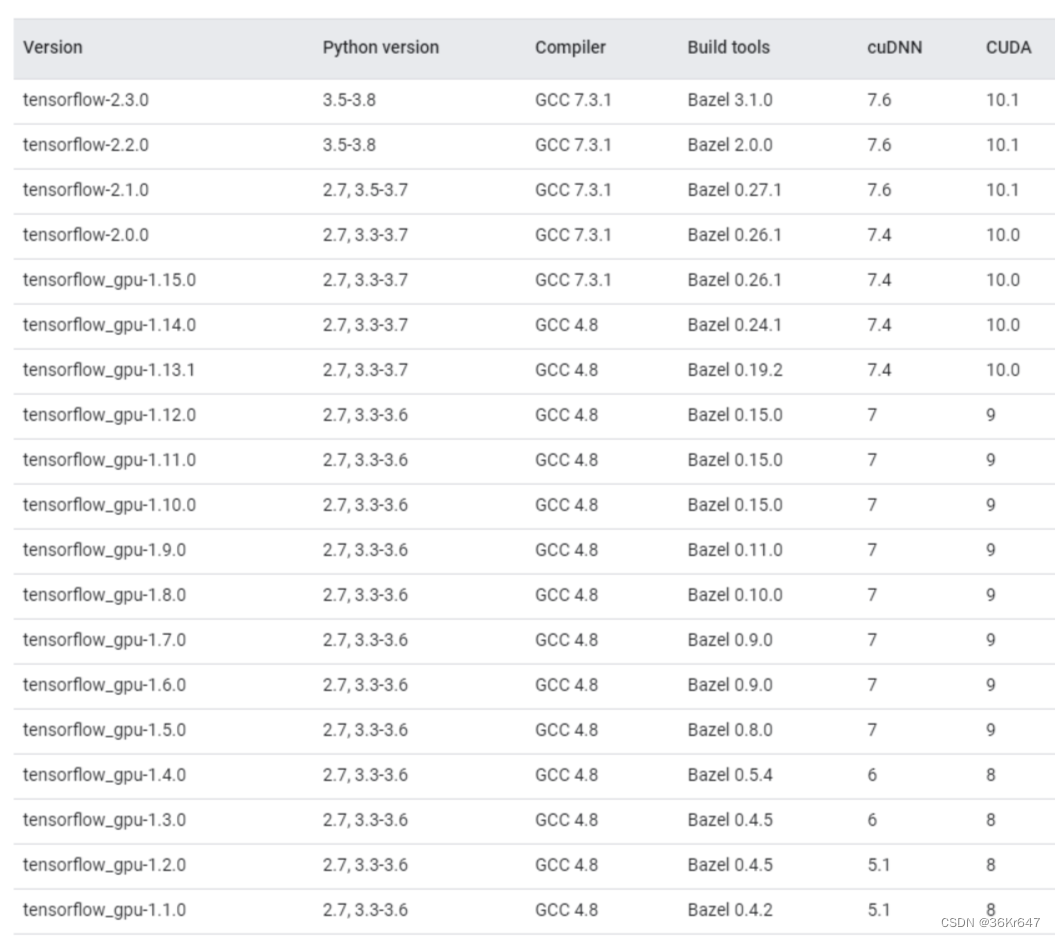The height and width of the screenshot is (937, 1055).
Task: Click Bazel 0.9.0 in tensorflow_gpu-1.7.0 row
Action: tap(730, 641)
